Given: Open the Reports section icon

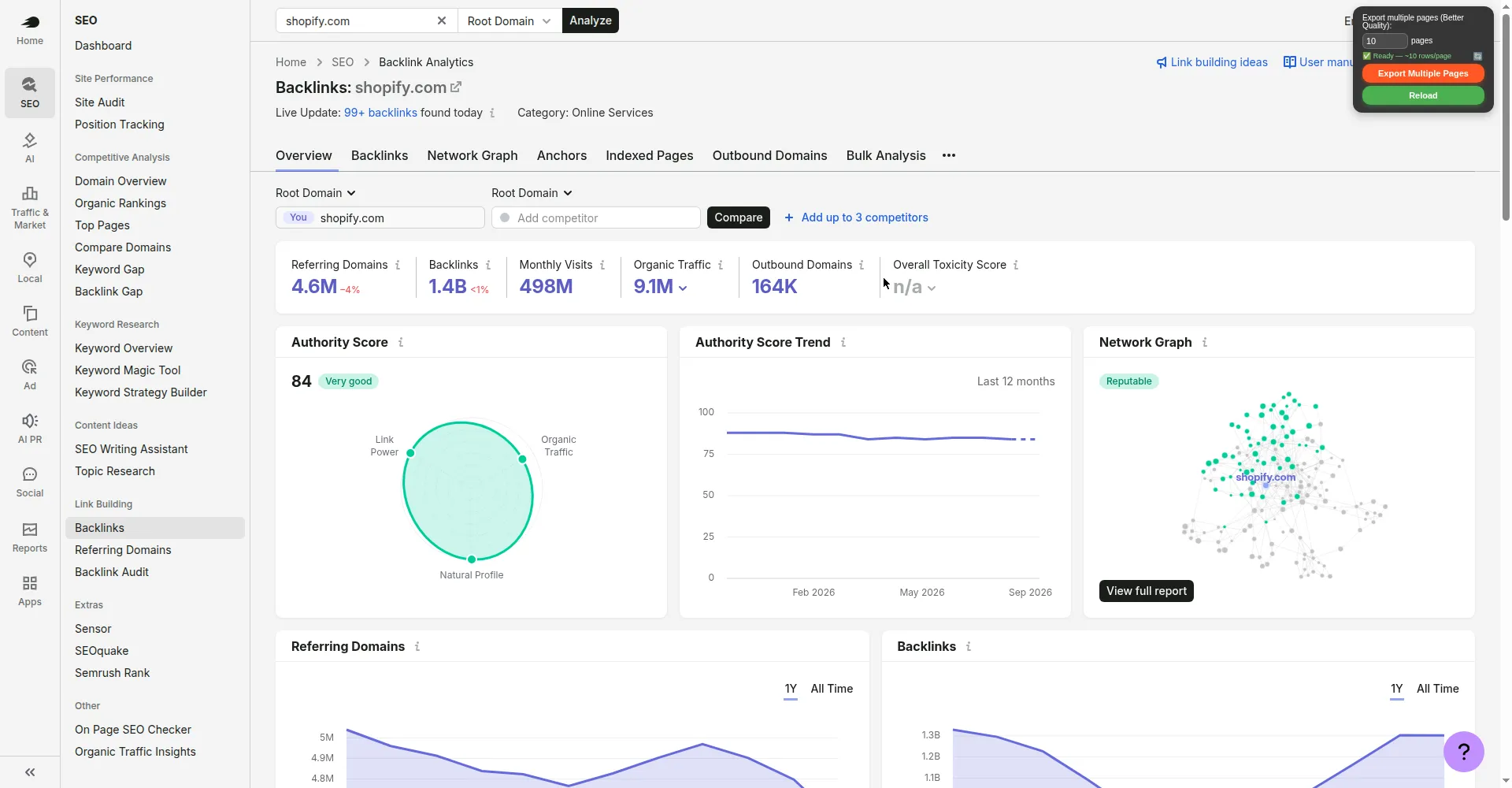Looking at the screenshot, I should coord(30,537).
